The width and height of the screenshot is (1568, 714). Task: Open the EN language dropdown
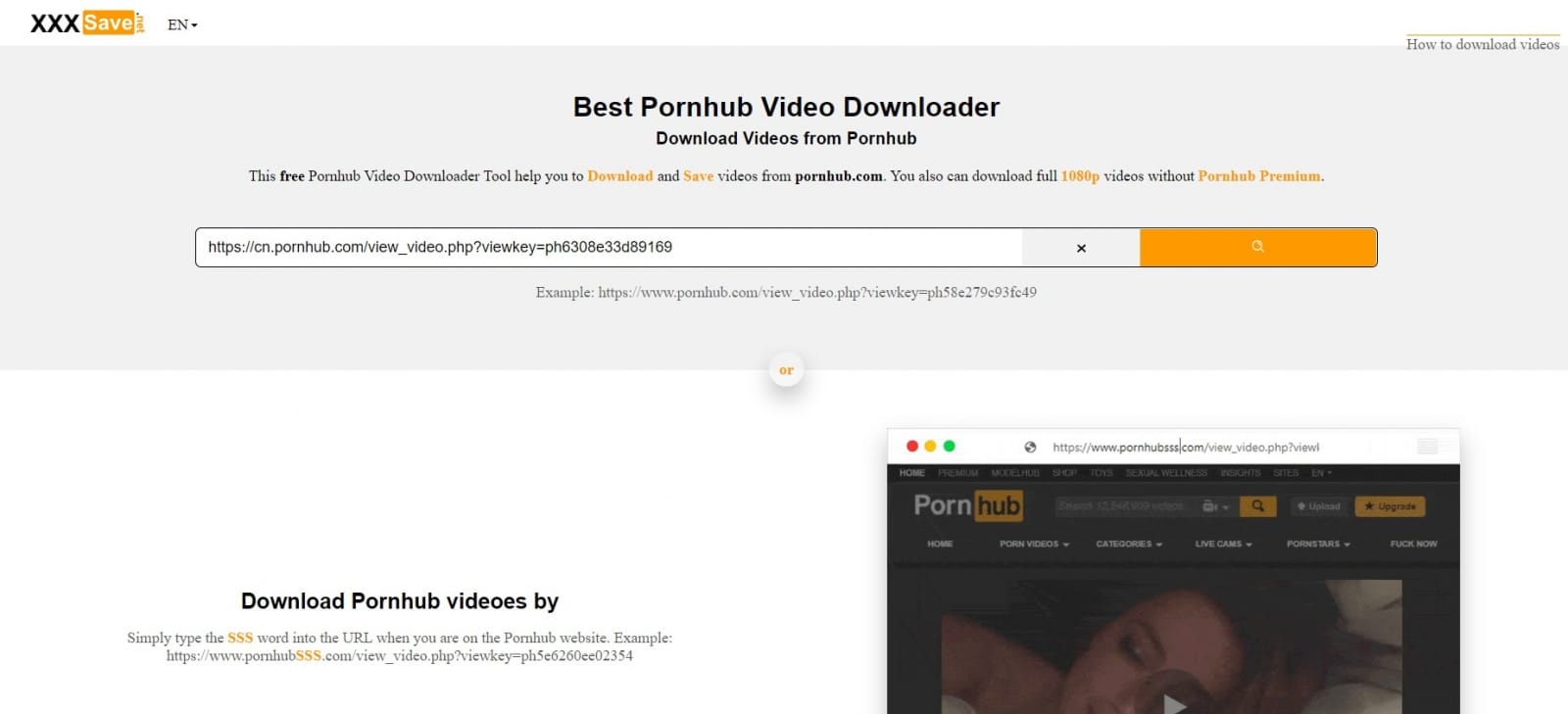[182, 24]
